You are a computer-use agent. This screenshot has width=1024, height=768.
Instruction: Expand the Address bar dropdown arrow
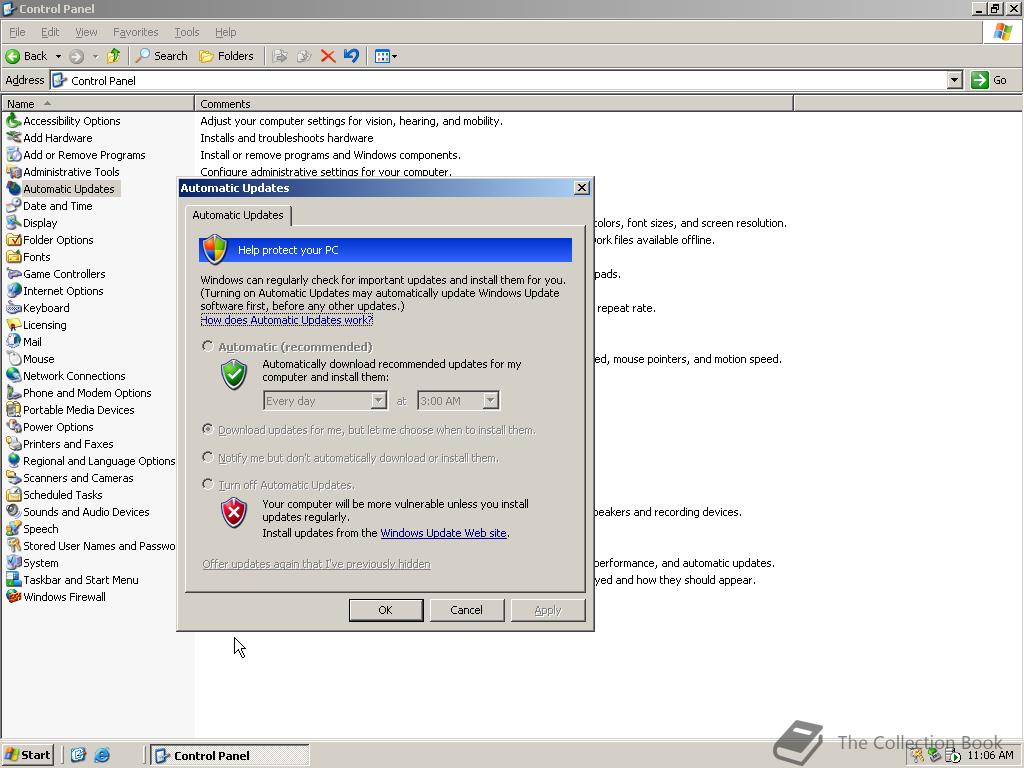955,80
